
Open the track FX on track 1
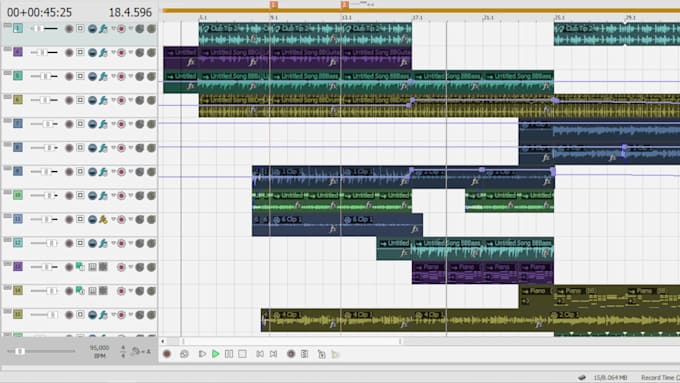tap(103, 29)
